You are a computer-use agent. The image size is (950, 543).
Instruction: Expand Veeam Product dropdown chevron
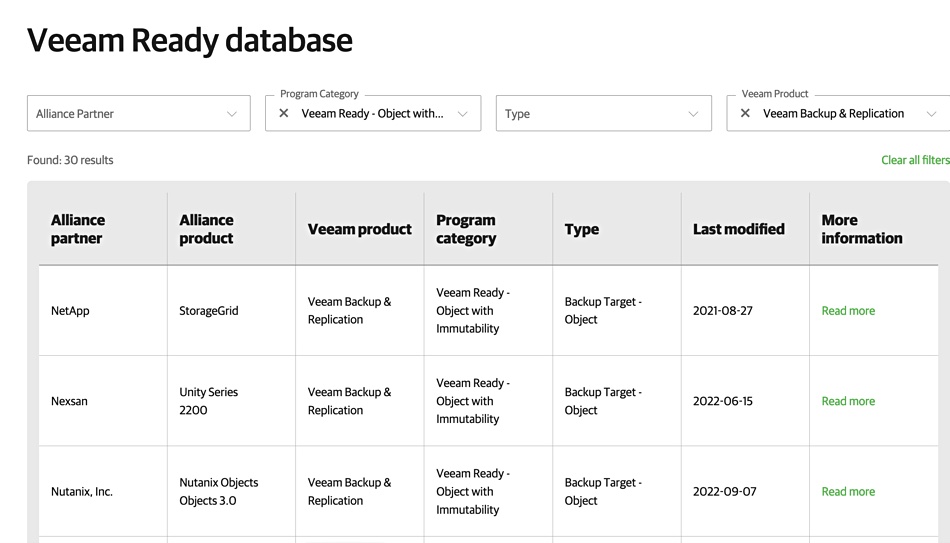click(931, 114)
